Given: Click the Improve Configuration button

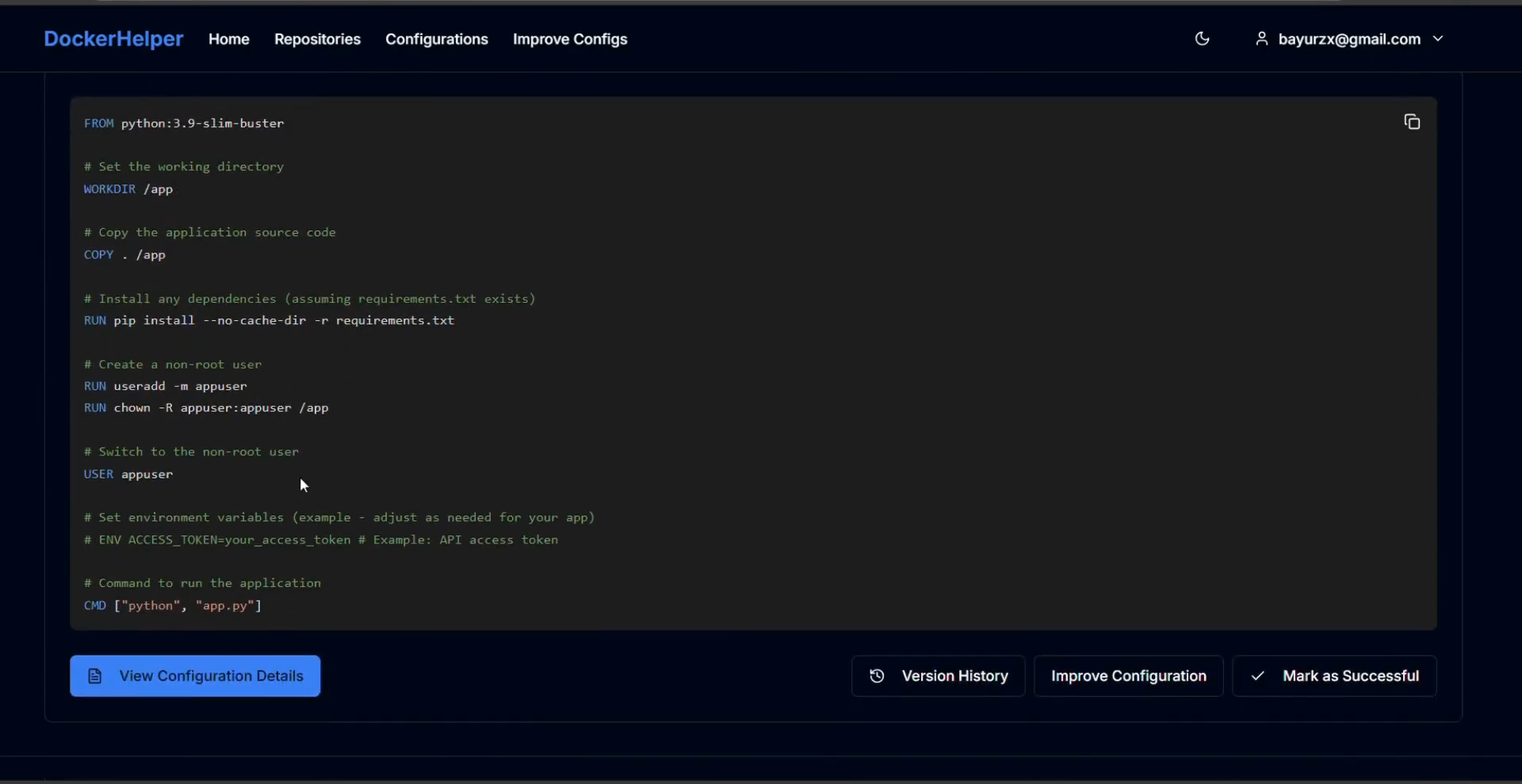Looking at the screenshot, I should [1128, 676].
